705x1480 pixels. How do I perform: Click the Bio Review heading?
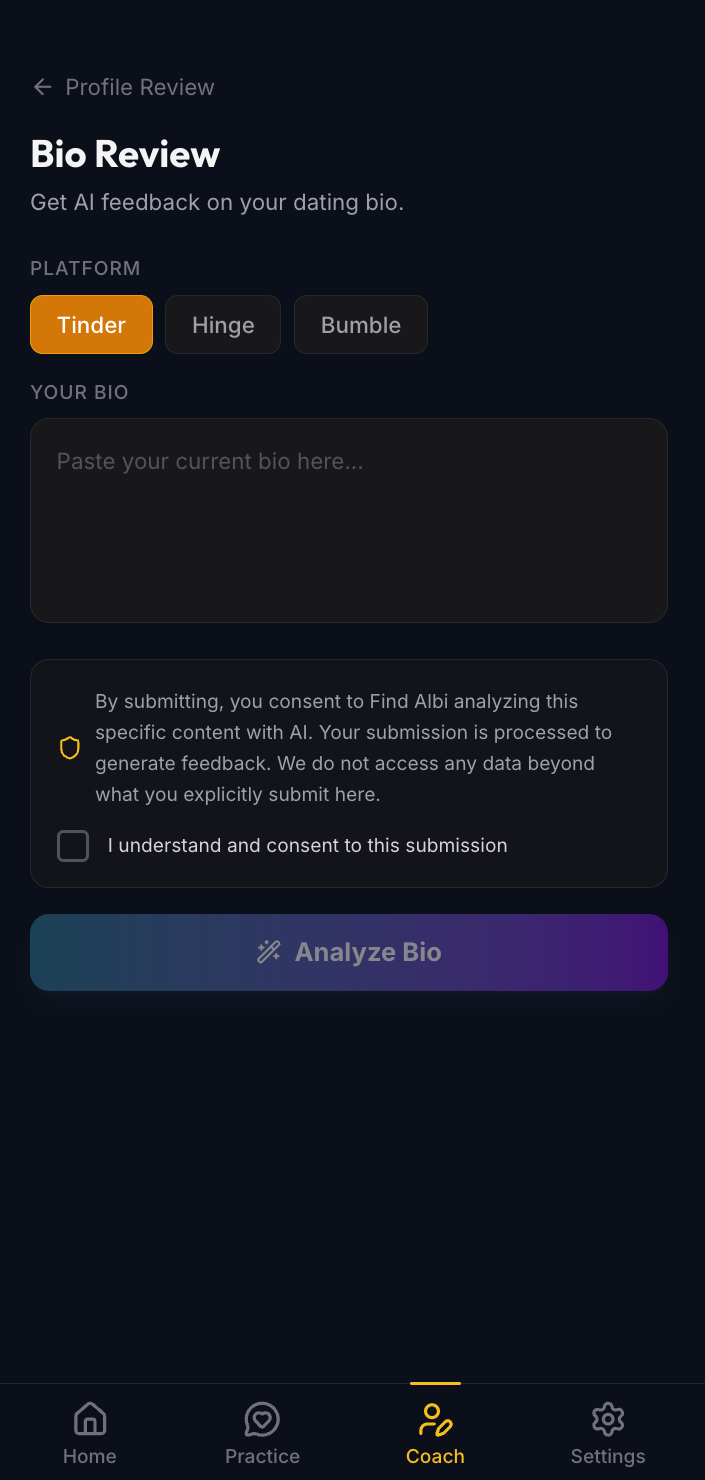(x=125, y=154)
